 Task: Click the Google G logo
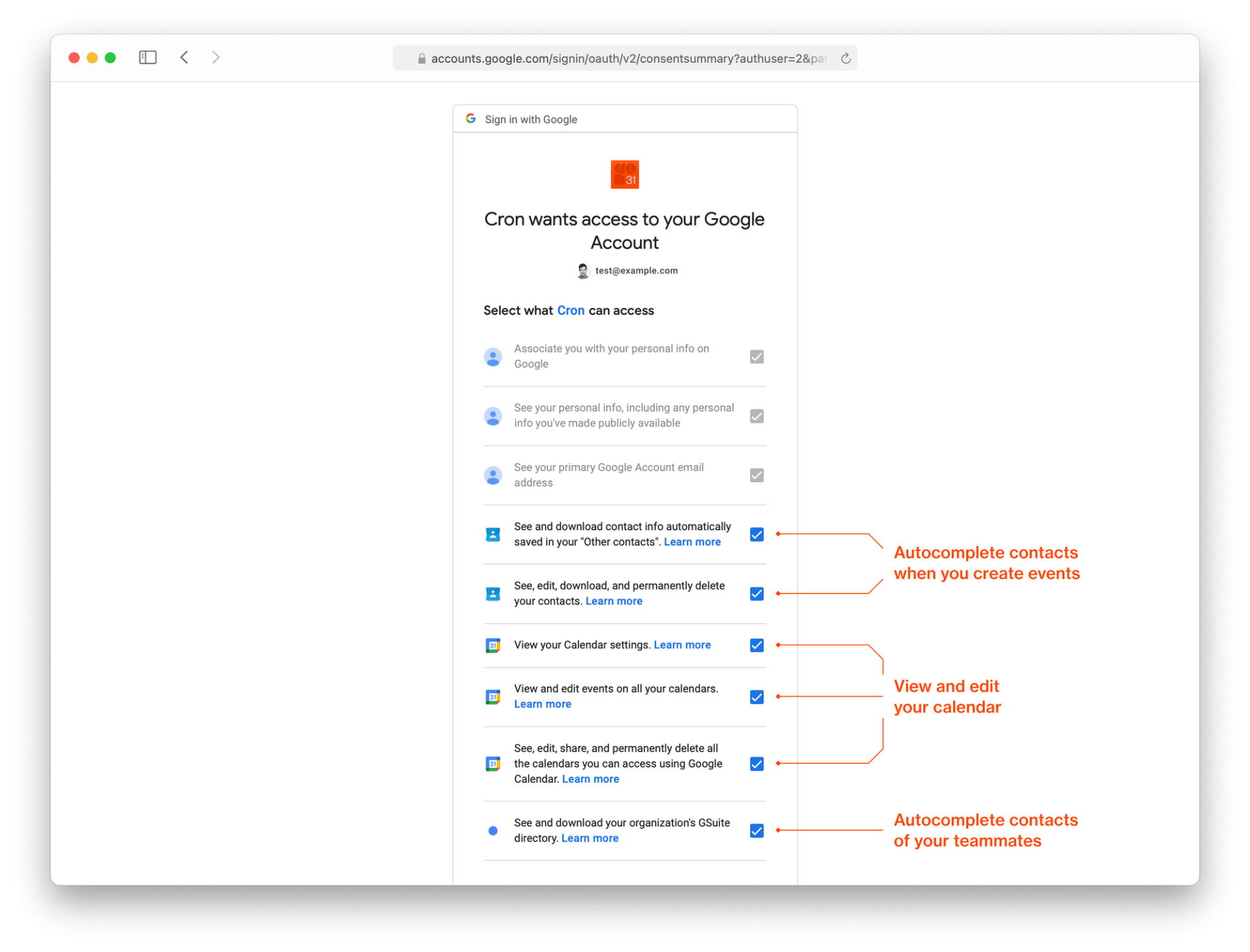click(471, 118)
